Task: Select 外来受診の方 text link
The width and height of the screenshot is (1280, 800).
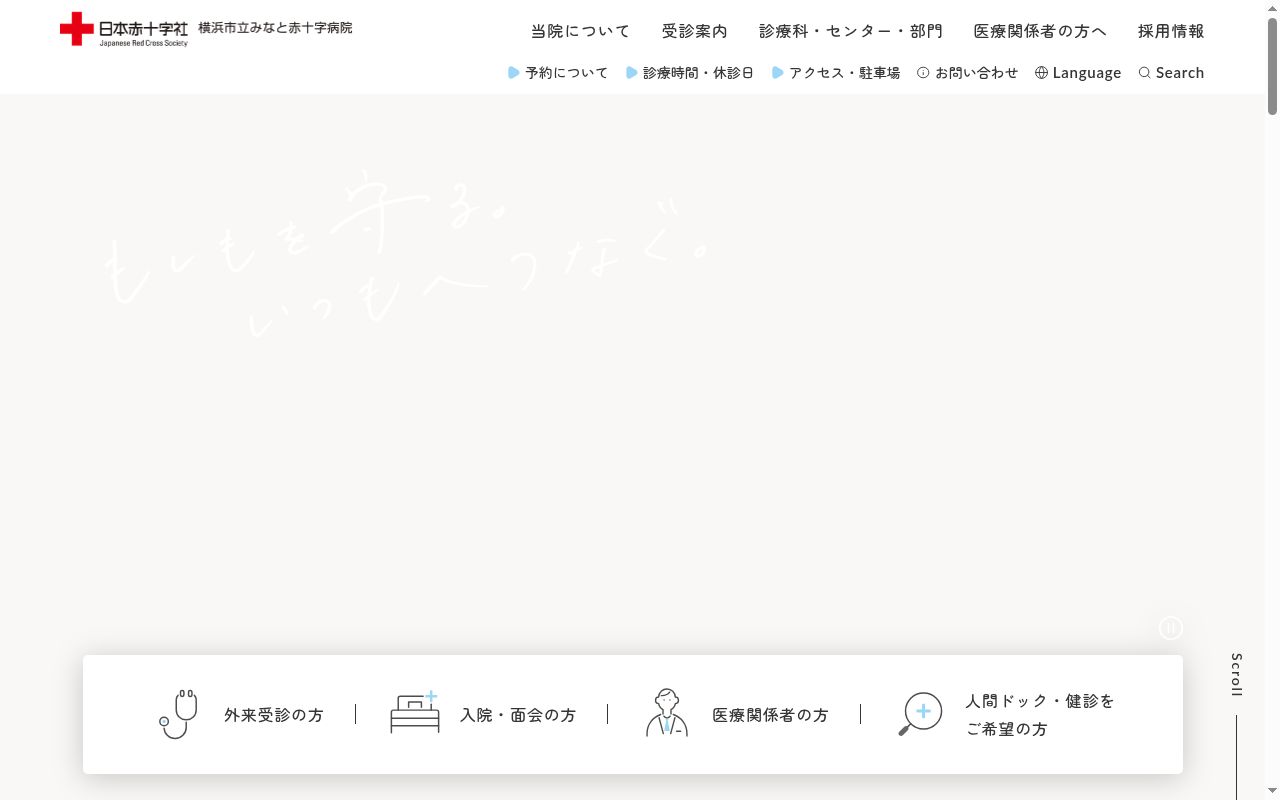Action: (274, 715)
